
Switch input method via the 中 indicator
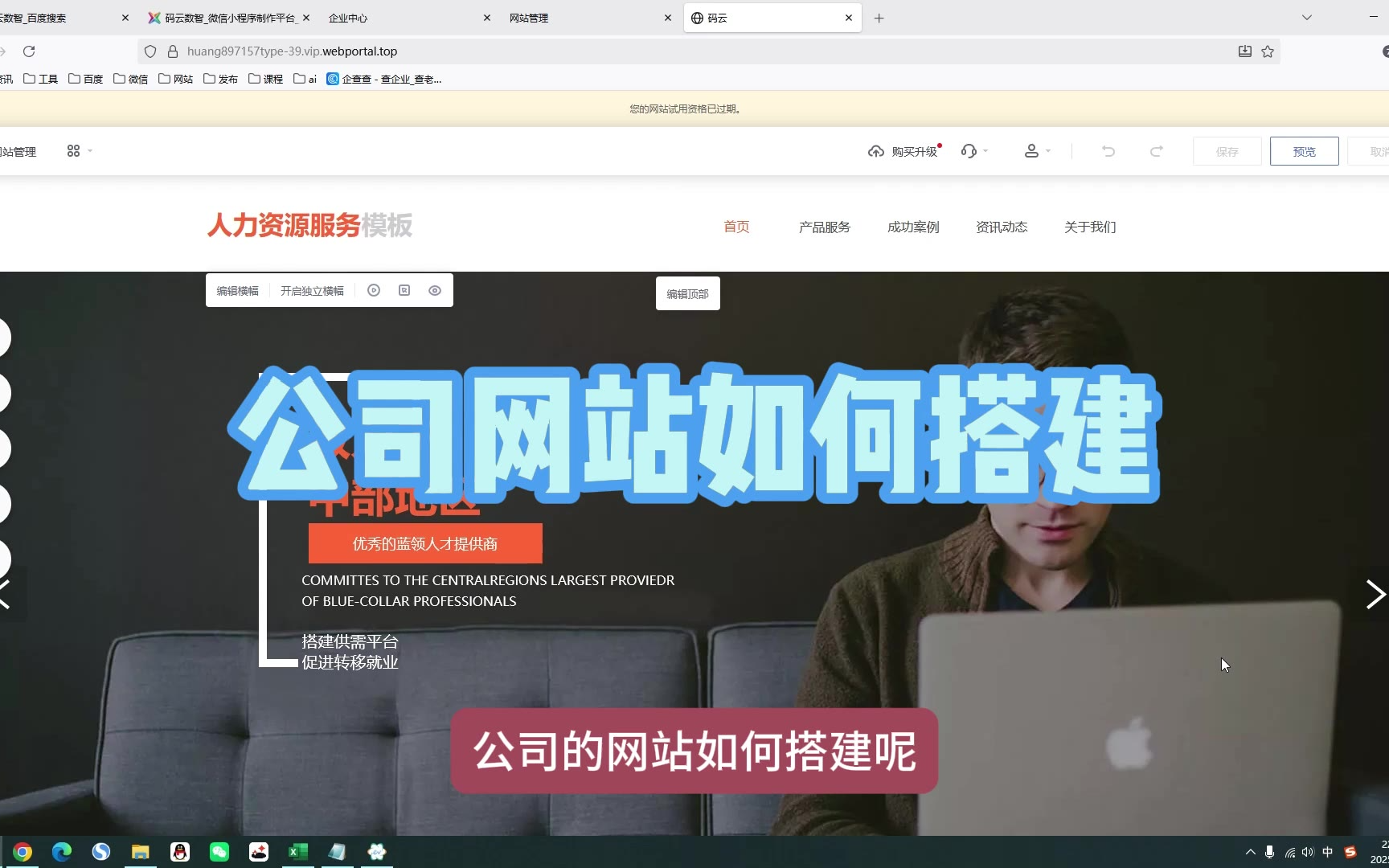1328,852
